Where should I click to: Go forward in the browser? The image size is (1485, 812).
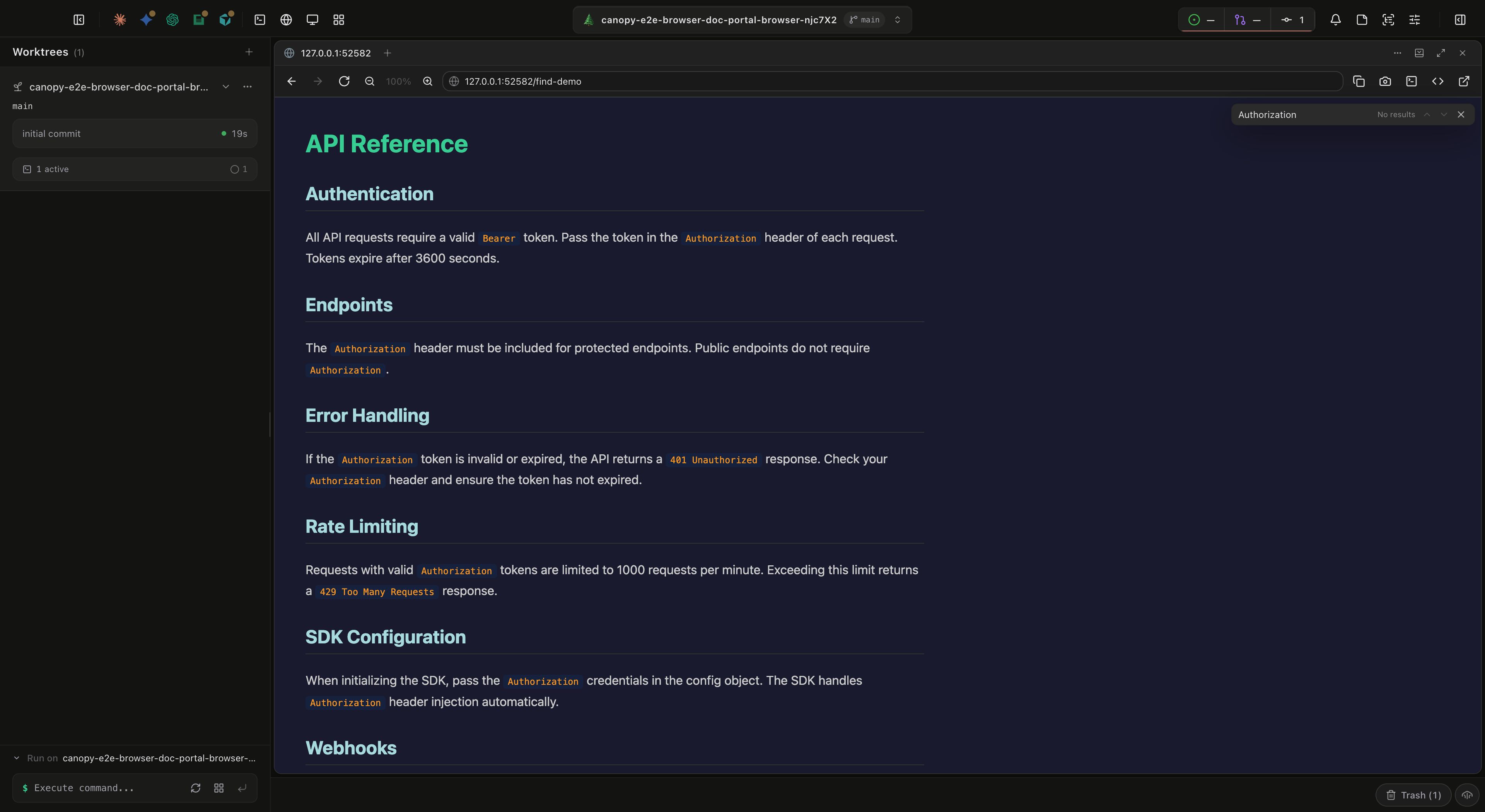coord(317,81)
